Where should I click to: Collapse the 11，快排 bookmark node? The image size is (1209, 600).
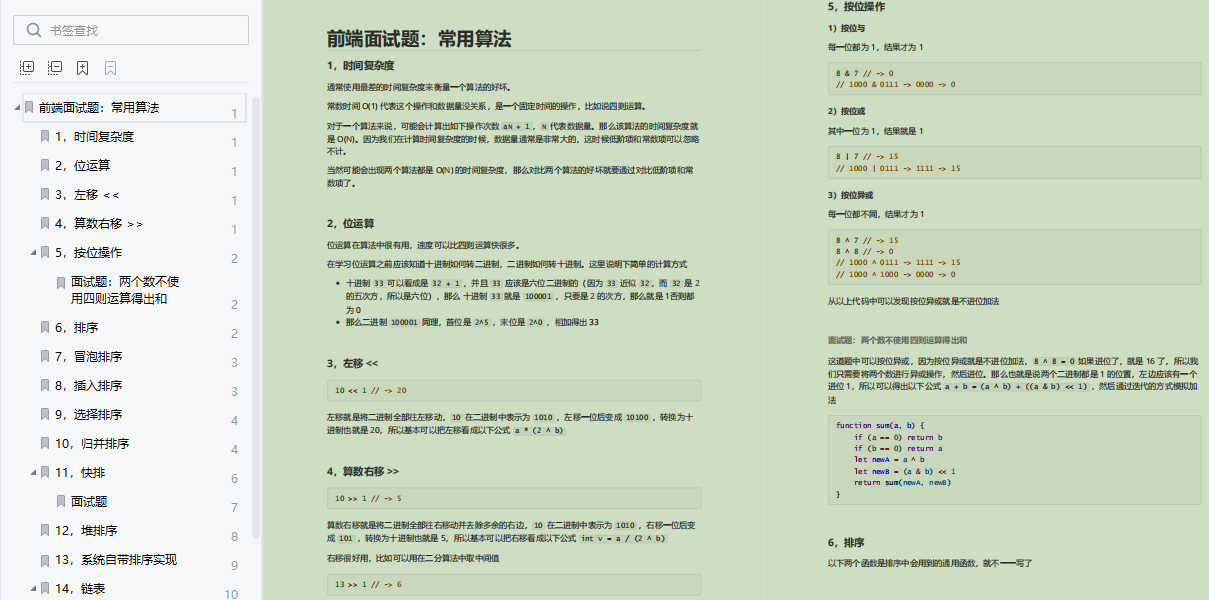[33, 473]
